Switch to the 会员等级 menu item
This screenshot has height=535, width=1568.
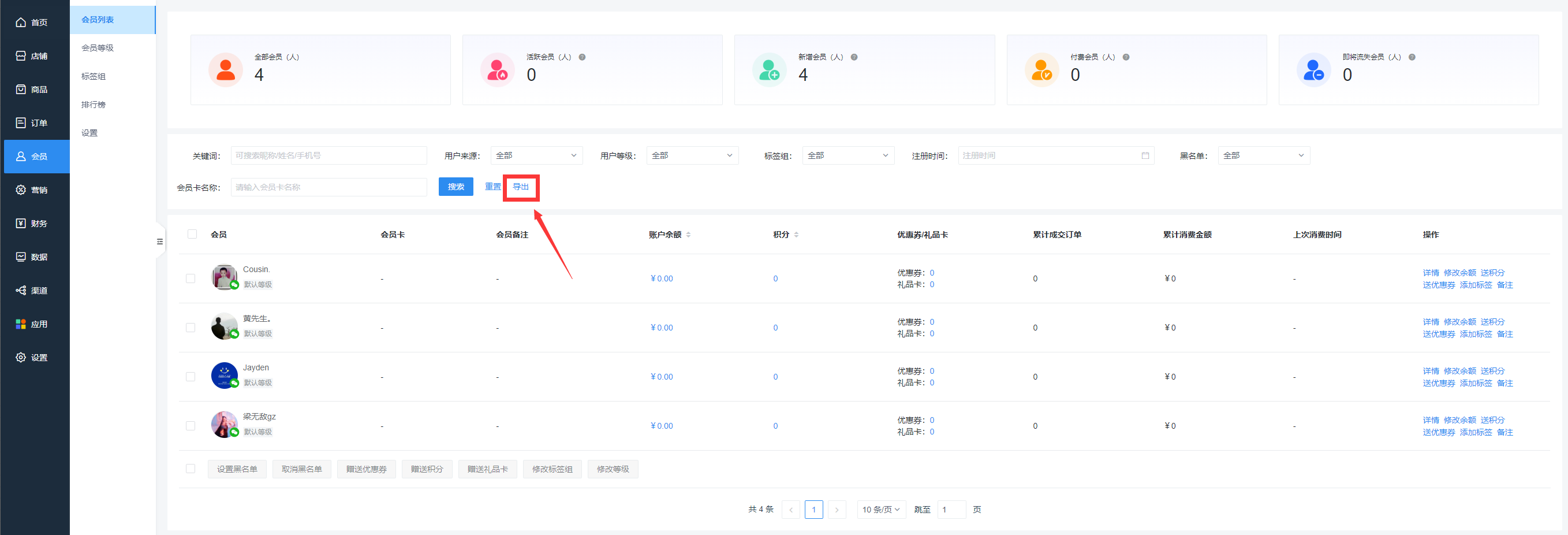pyautogui.click(x=98, y=47)
